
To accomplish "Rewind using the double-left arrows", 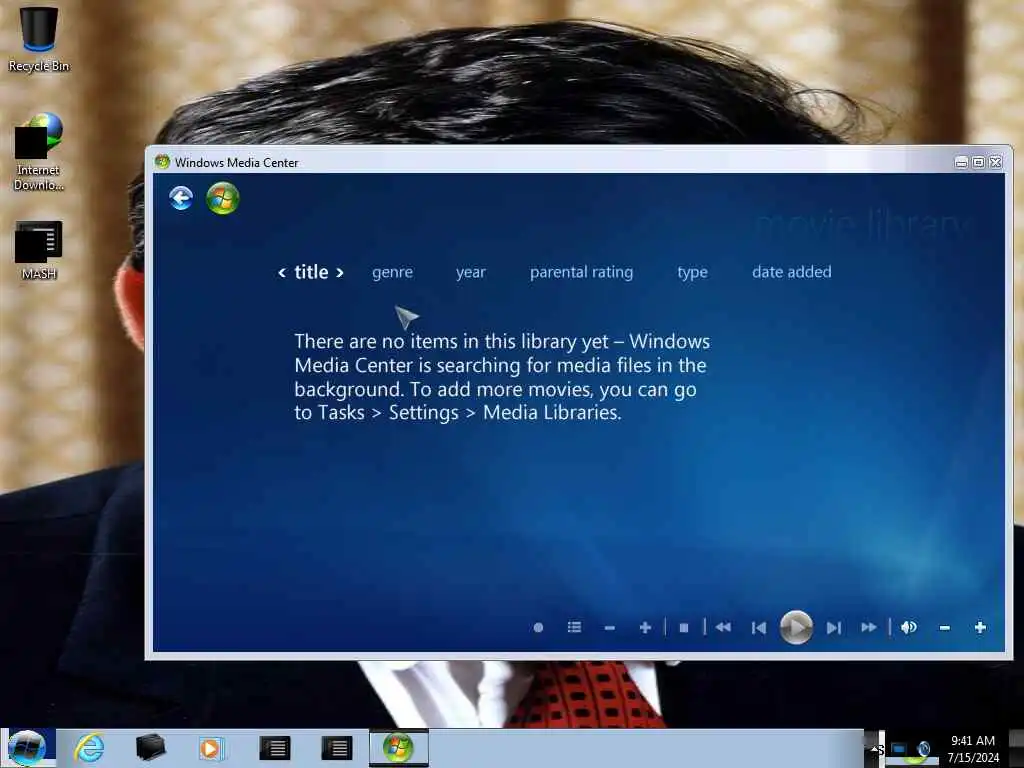I will pos(723,628).
